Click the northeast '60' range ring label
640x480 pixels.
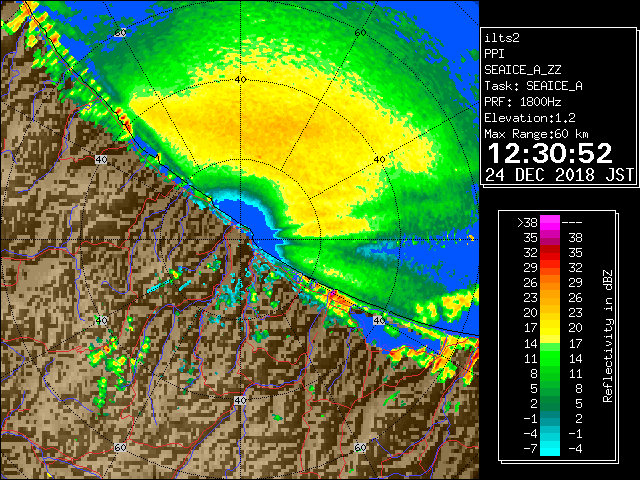pyautogui.click(x=360, y=33)
